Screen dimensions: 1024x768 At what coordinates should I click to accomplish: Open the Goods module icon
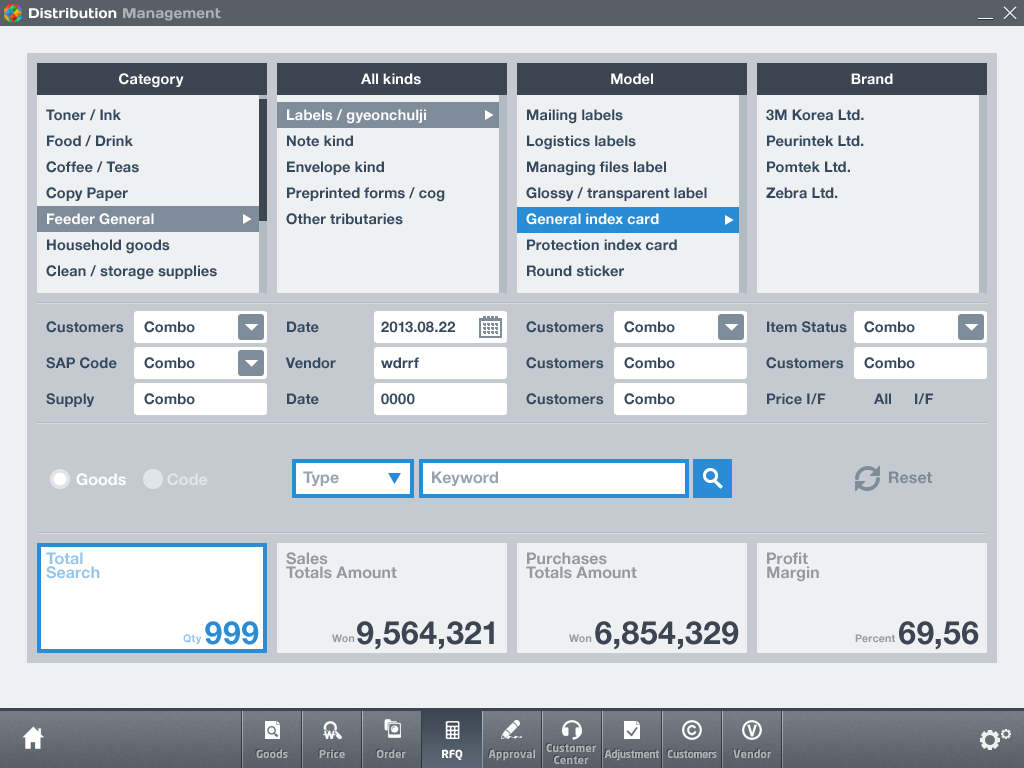click(x=271, y=737)
